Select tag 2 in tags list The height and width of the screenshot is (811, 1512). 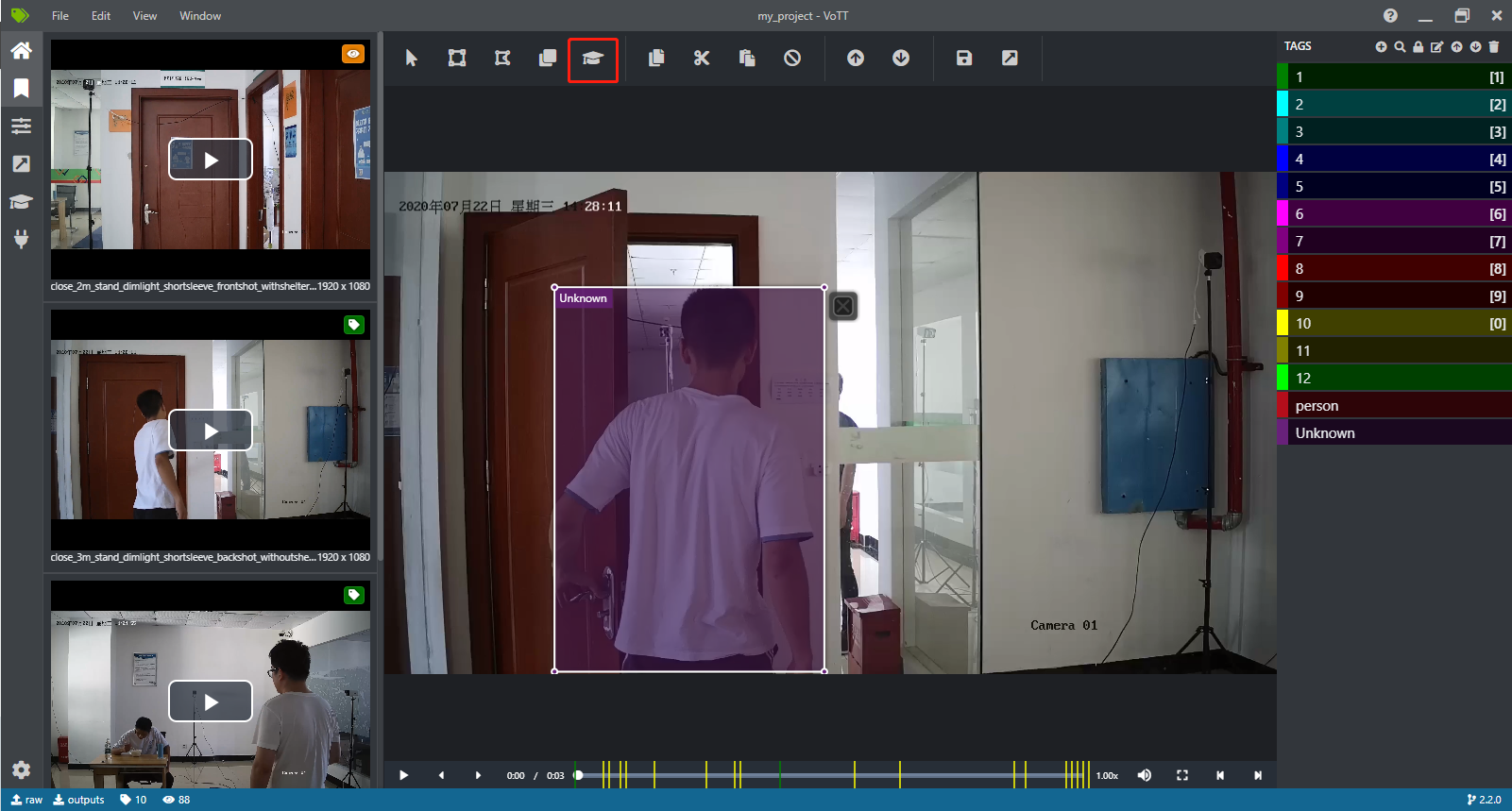[1394, 105]
